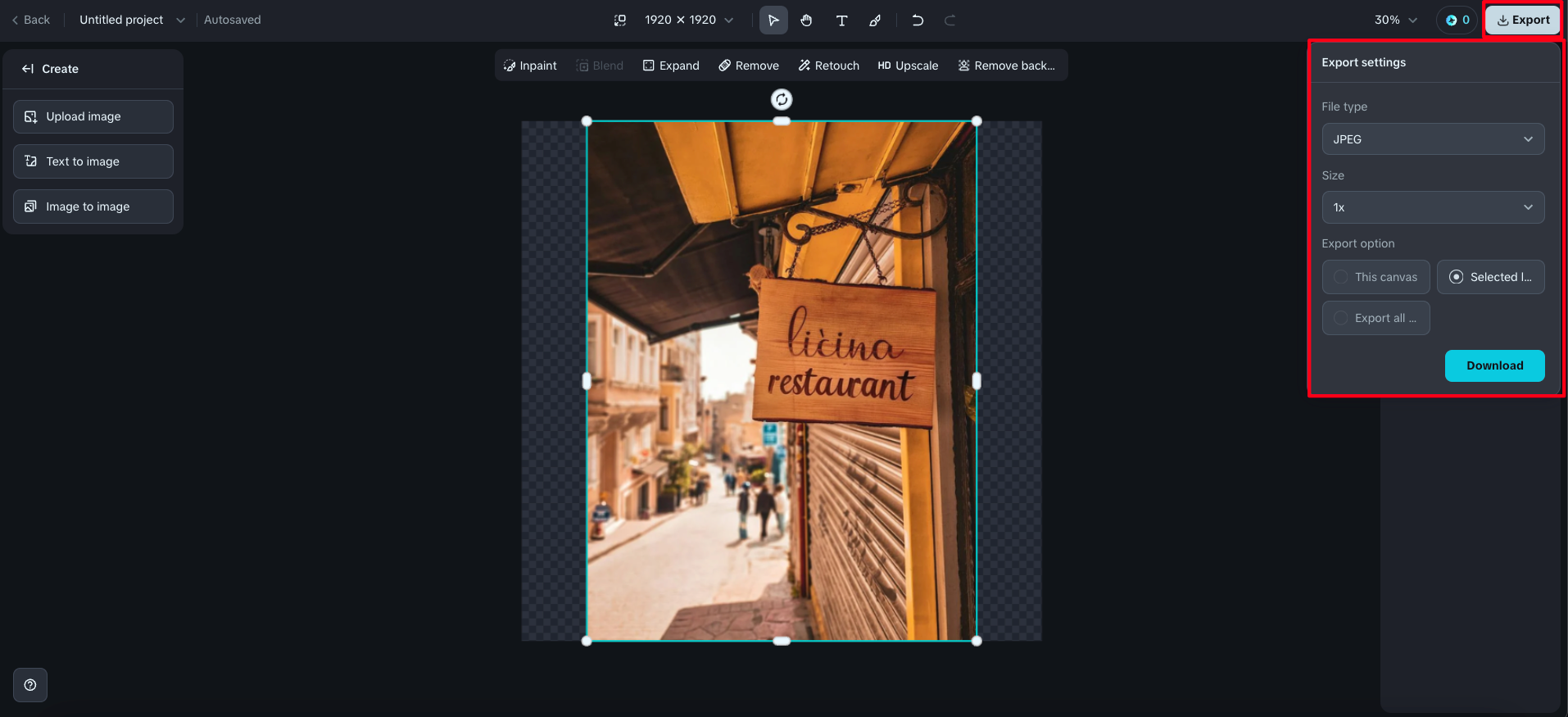
Task: Open the 30% zoom level dropdown
Action: (x=1396, y=20)
